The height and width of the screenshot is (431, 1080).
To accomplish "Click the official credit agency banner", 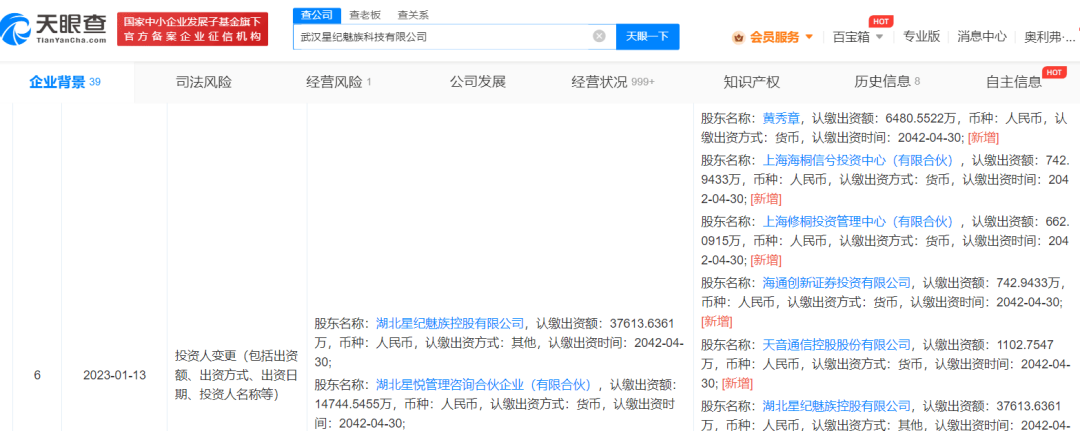I will coord(193,29).
